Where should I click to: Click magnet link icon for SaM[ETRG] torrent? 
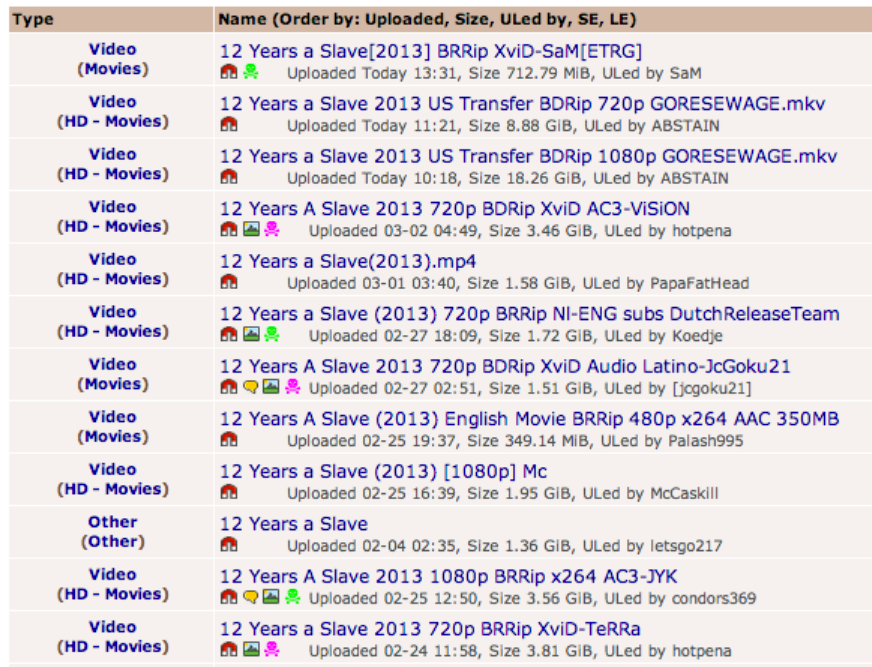pyautogui.click(x=229, y=72)
